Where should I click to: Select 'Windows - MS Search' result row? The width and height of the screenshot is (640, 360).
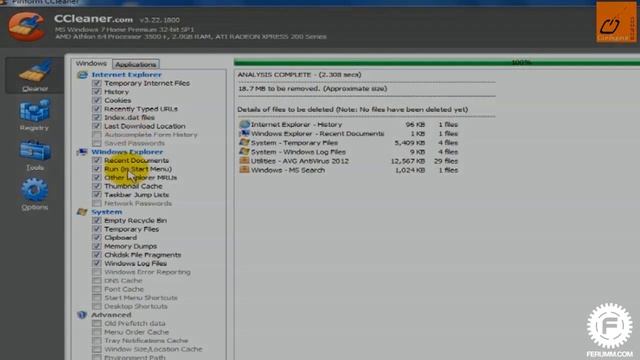tap(349, 170)
